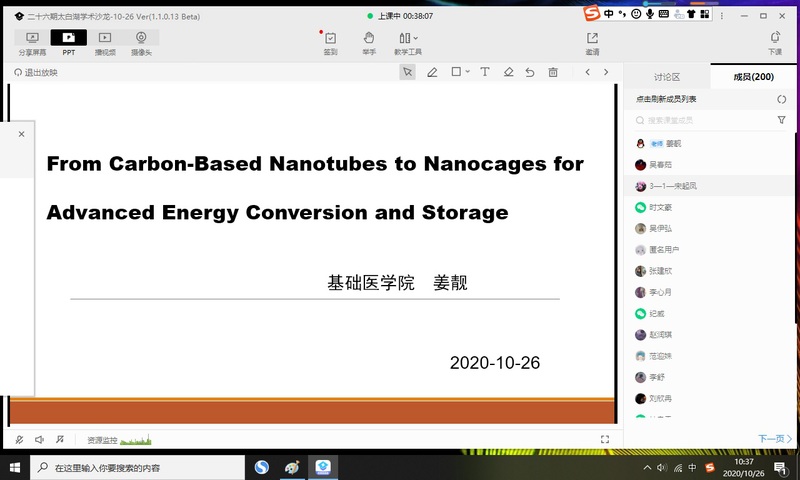Go to 下一页 of member list

(775, 438)
